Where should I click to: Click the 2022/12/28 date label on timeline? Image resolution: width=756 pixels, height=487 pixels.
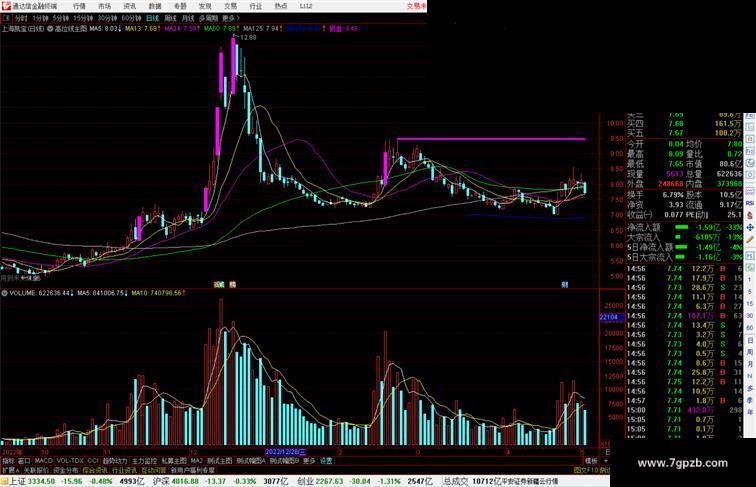tap(285, 452)
